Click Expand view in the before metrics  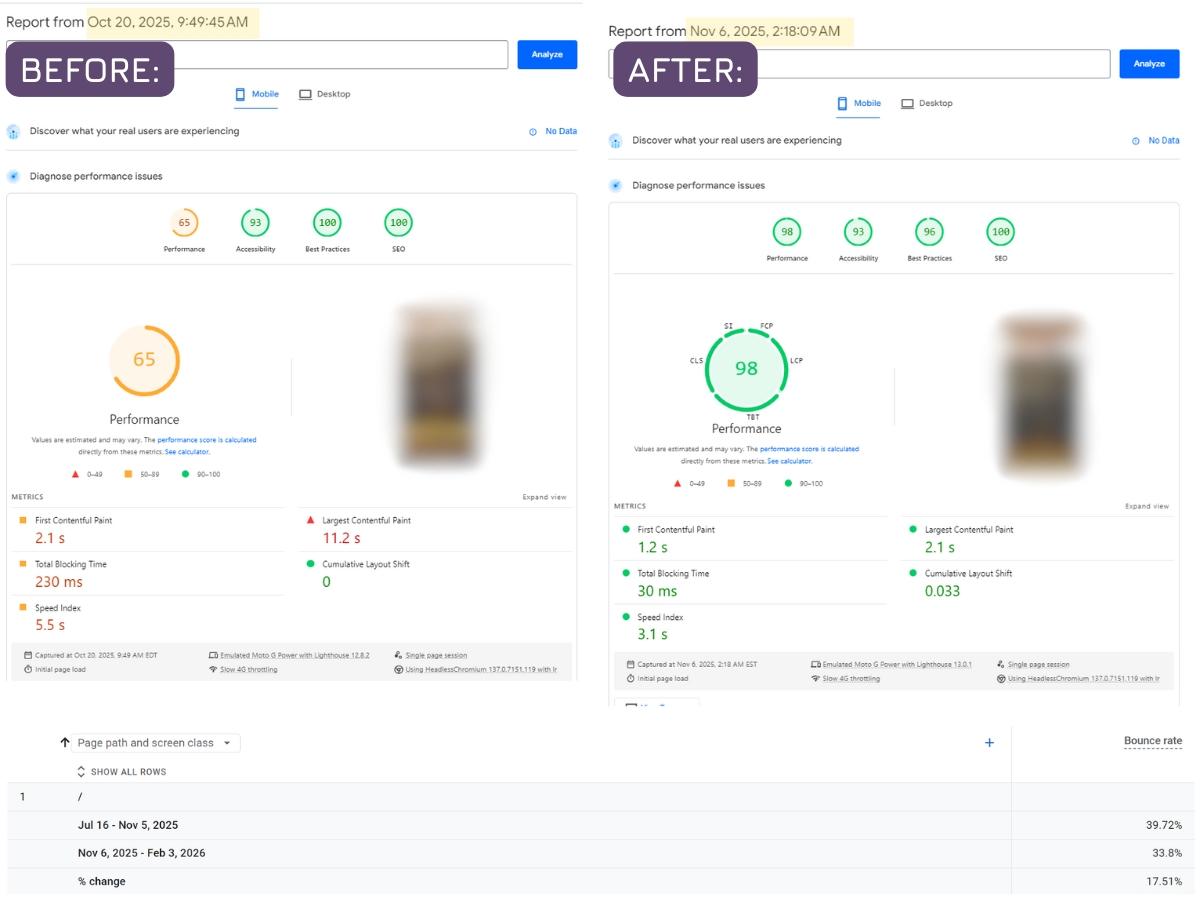tap(544, 497)
